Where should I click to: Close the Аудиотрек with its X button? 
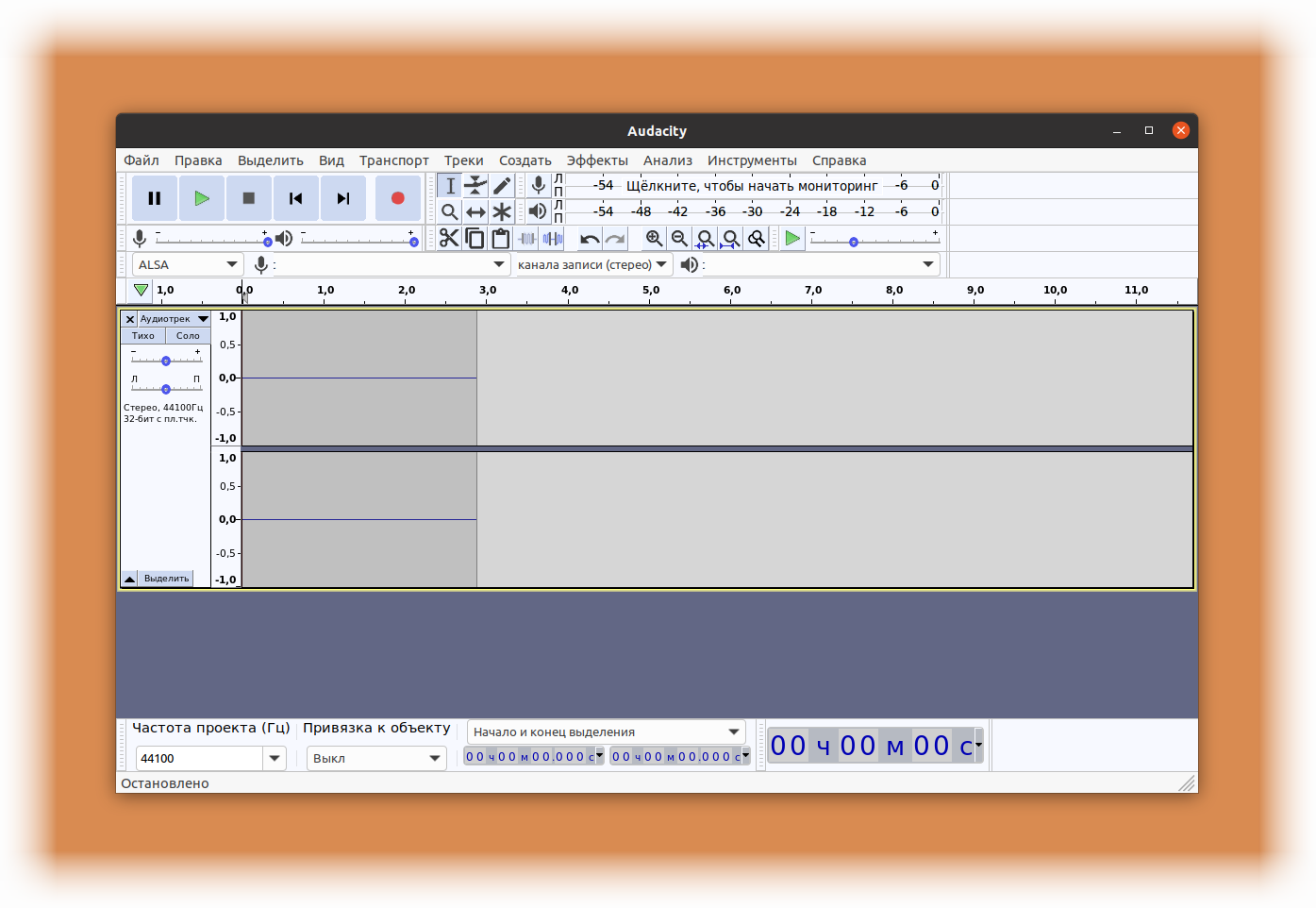pyautogui.click(x=130, y=319)
